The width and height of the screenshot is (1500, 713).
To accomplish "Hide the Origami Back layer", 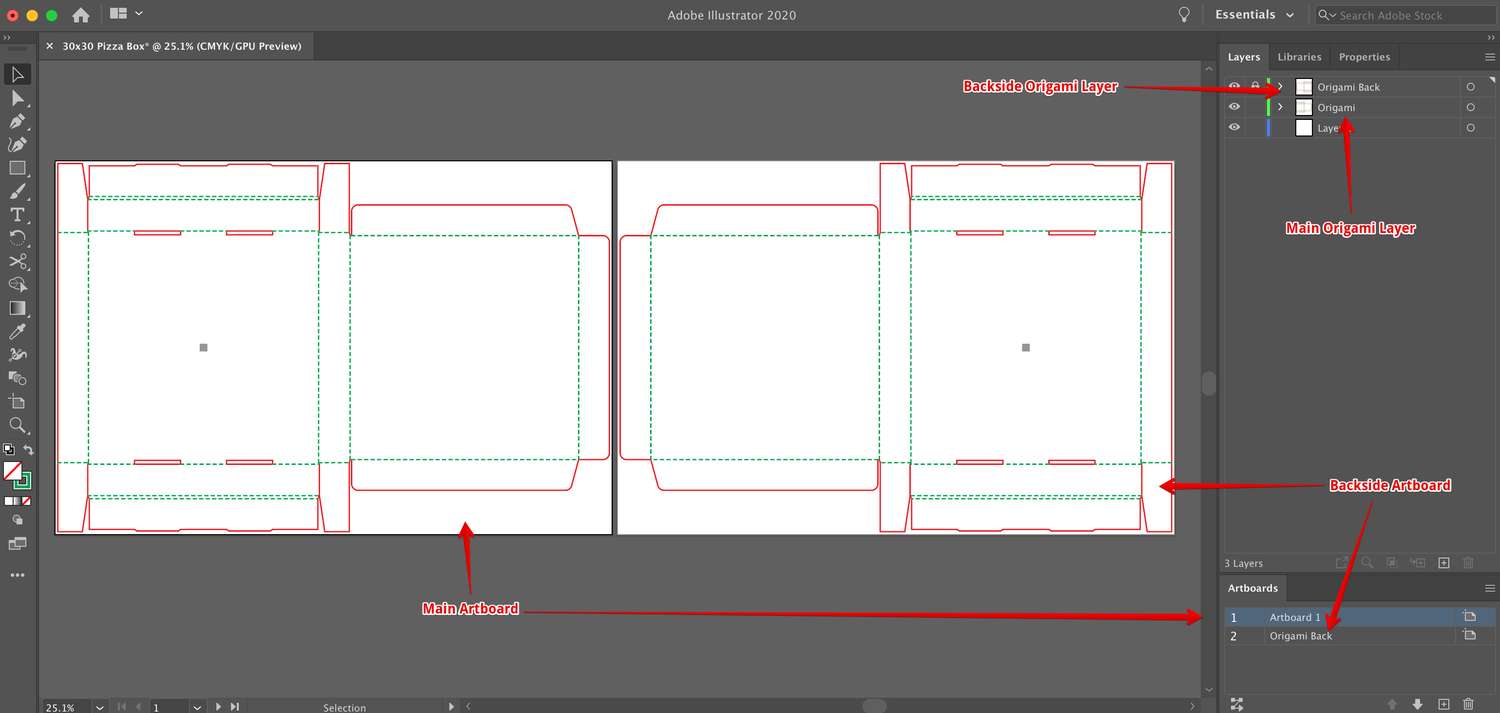I will [x=1234, y=86].
